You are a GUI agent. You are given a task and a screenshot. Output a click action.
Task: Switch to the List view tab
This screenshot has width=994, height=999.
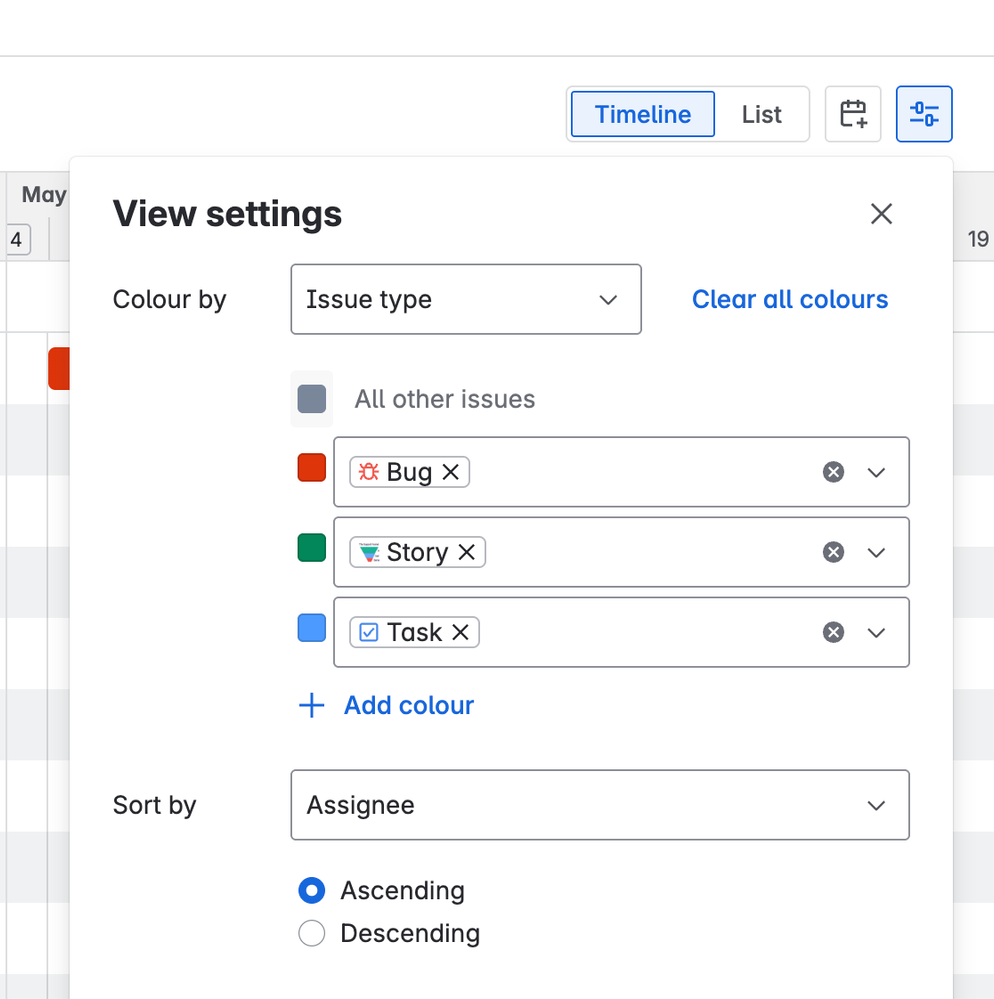click(761, 114)
